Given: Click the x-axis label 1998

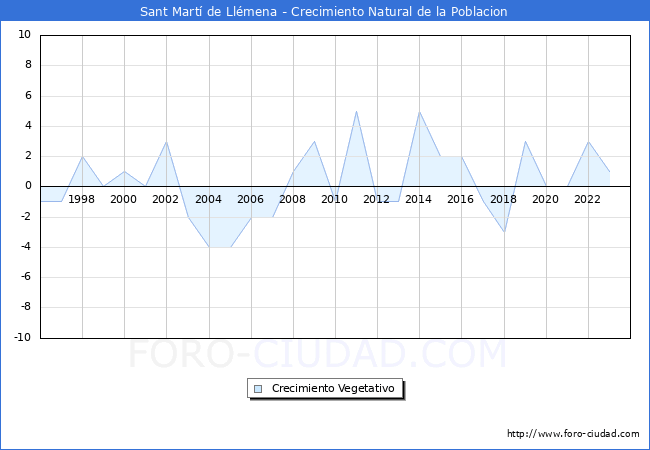Looking at the screenshot, I should [81, 199].
